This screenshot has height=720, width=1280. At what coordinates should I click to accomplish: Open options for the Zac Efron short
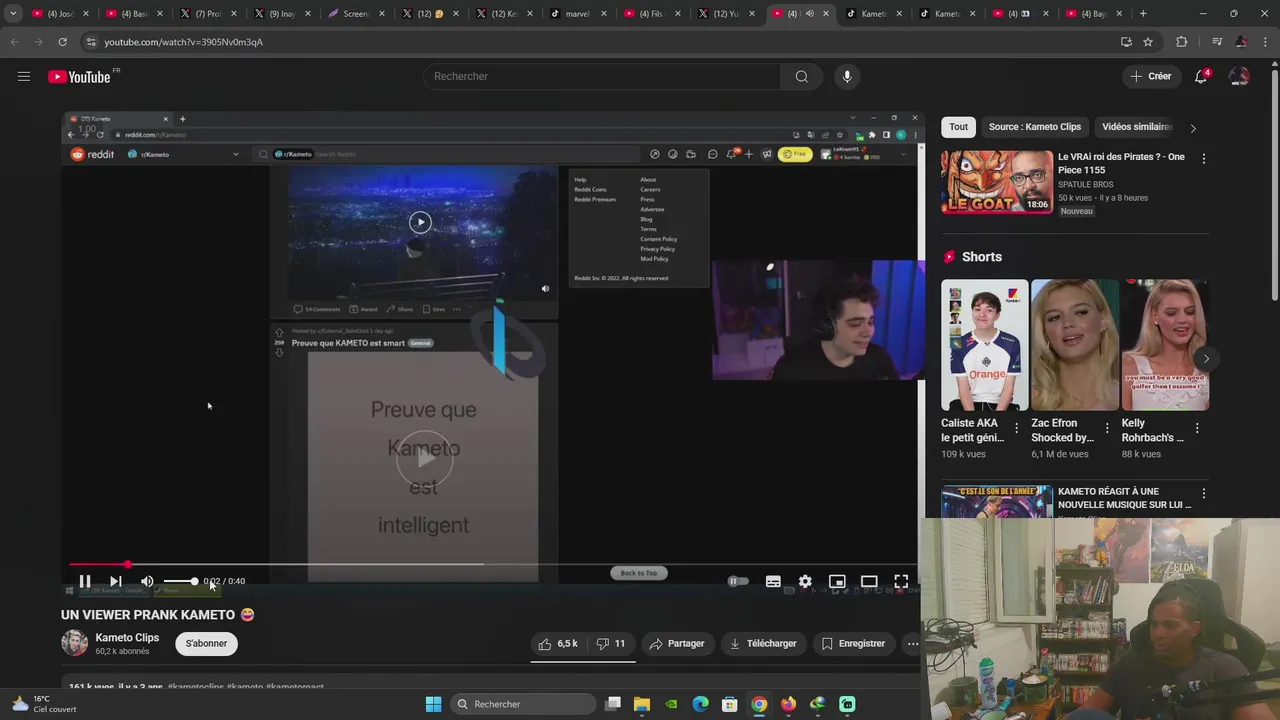(1107, 428)
